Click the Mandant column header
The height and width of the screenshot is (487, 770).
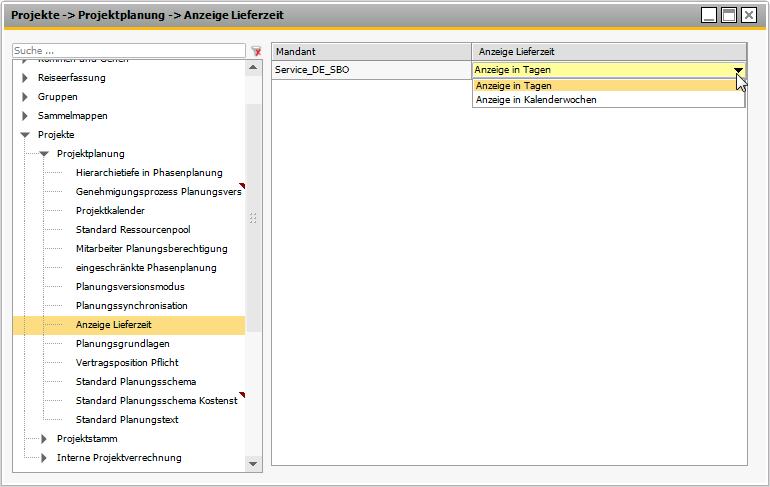pos(371,51)
